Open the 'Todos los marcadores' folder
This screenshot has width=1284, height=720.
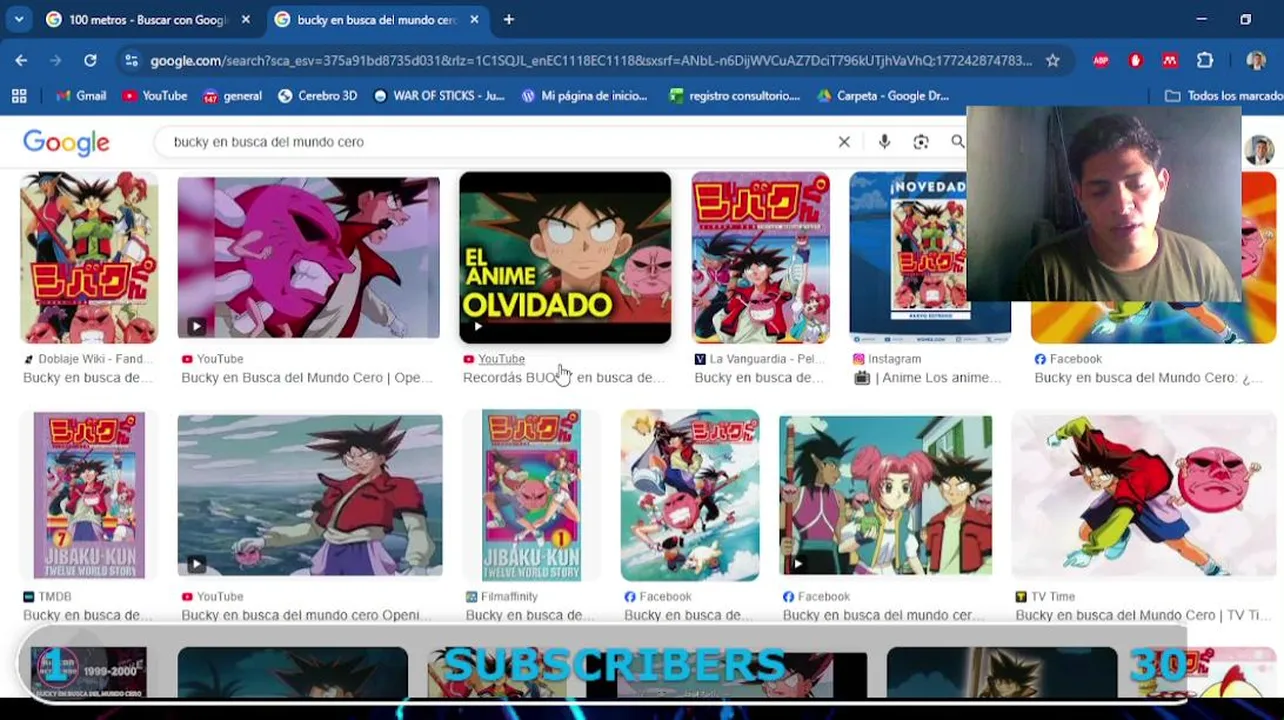click(1224, 96)
